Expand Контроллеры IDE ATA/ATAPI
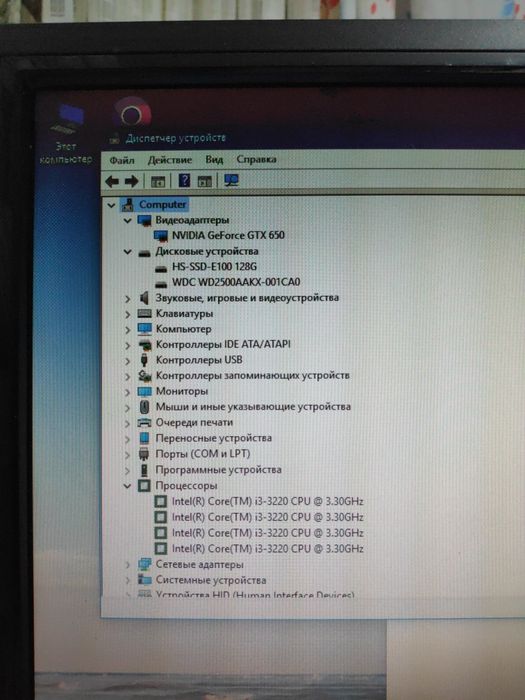 tap(128, 346)
